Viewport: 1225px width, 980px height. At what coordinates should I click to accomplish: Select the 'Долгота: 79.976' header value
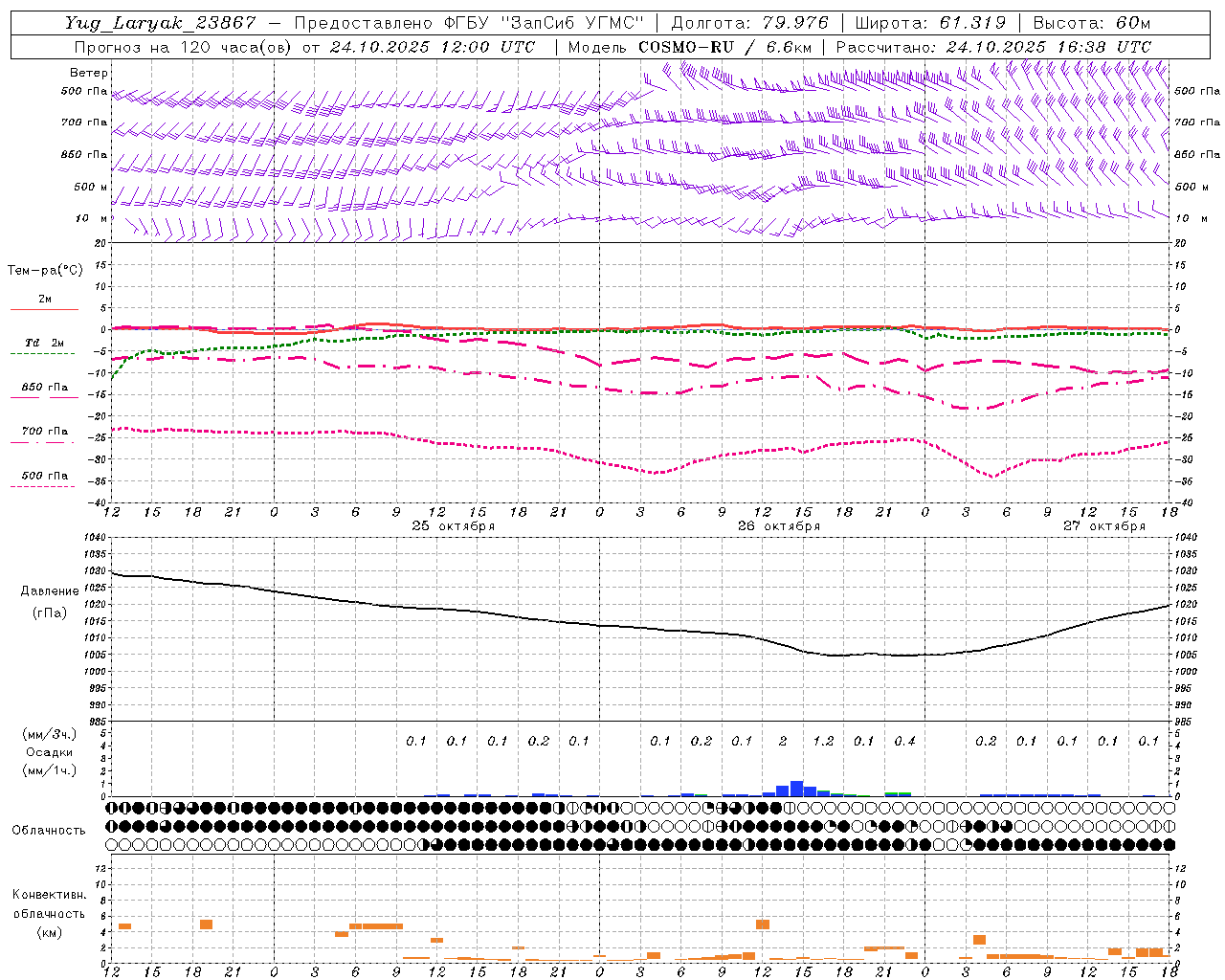pos(749,23)
